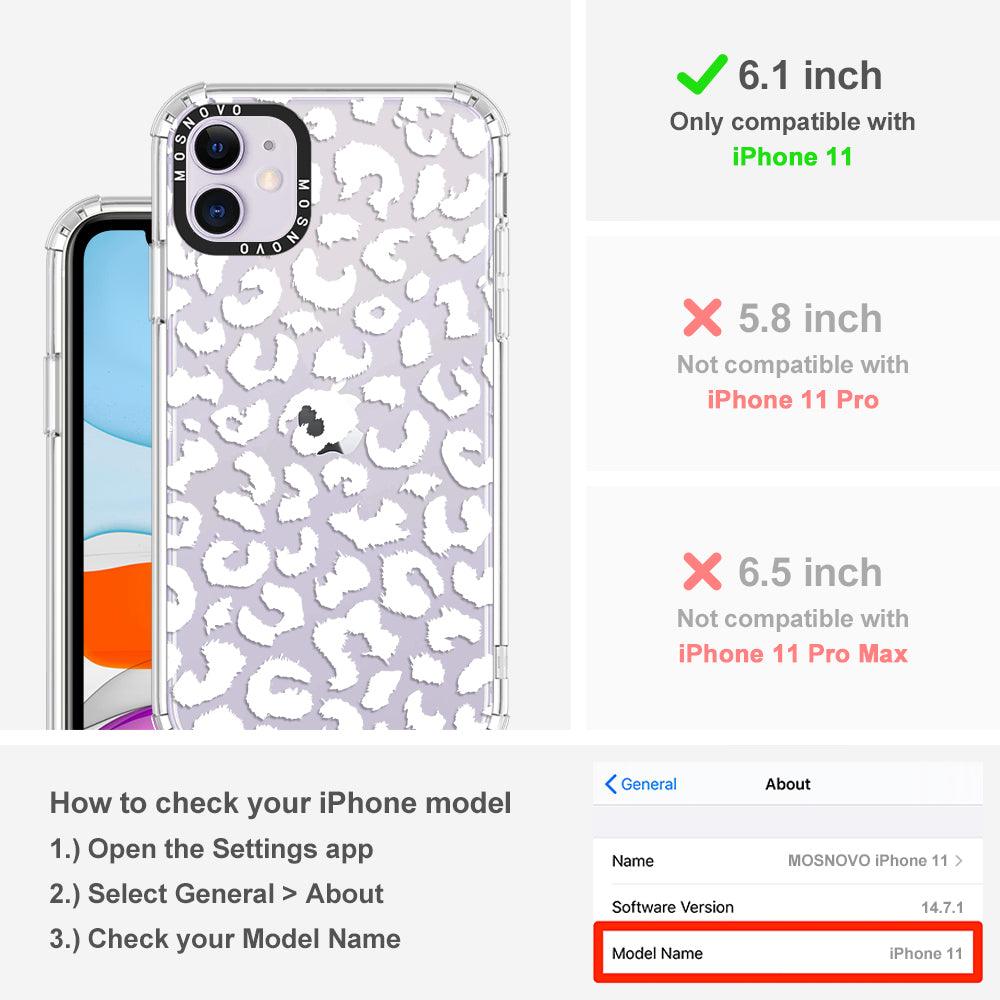Click the How to check your iPhone model heading

(281, 803)
